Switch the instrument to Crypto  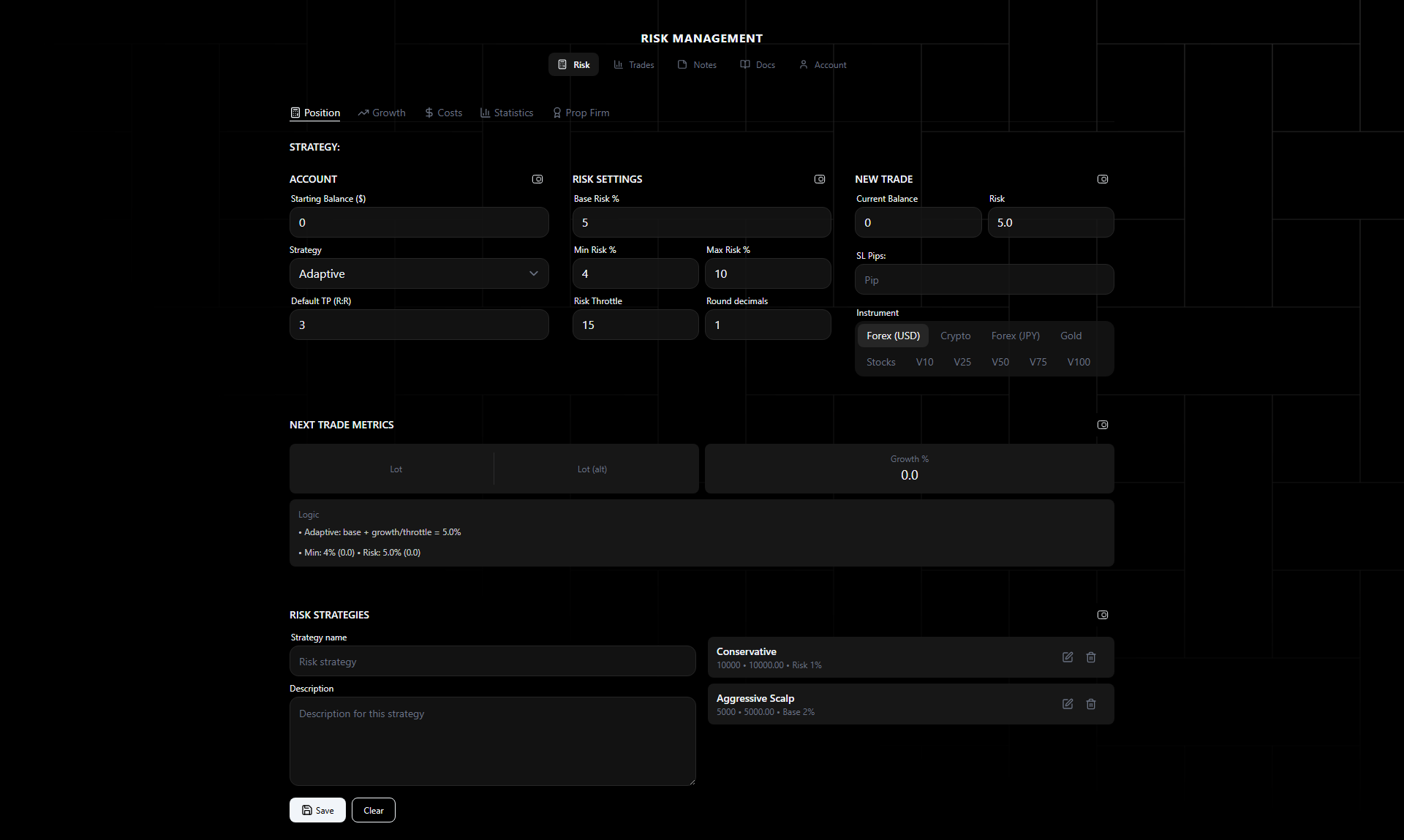[955, 336]
